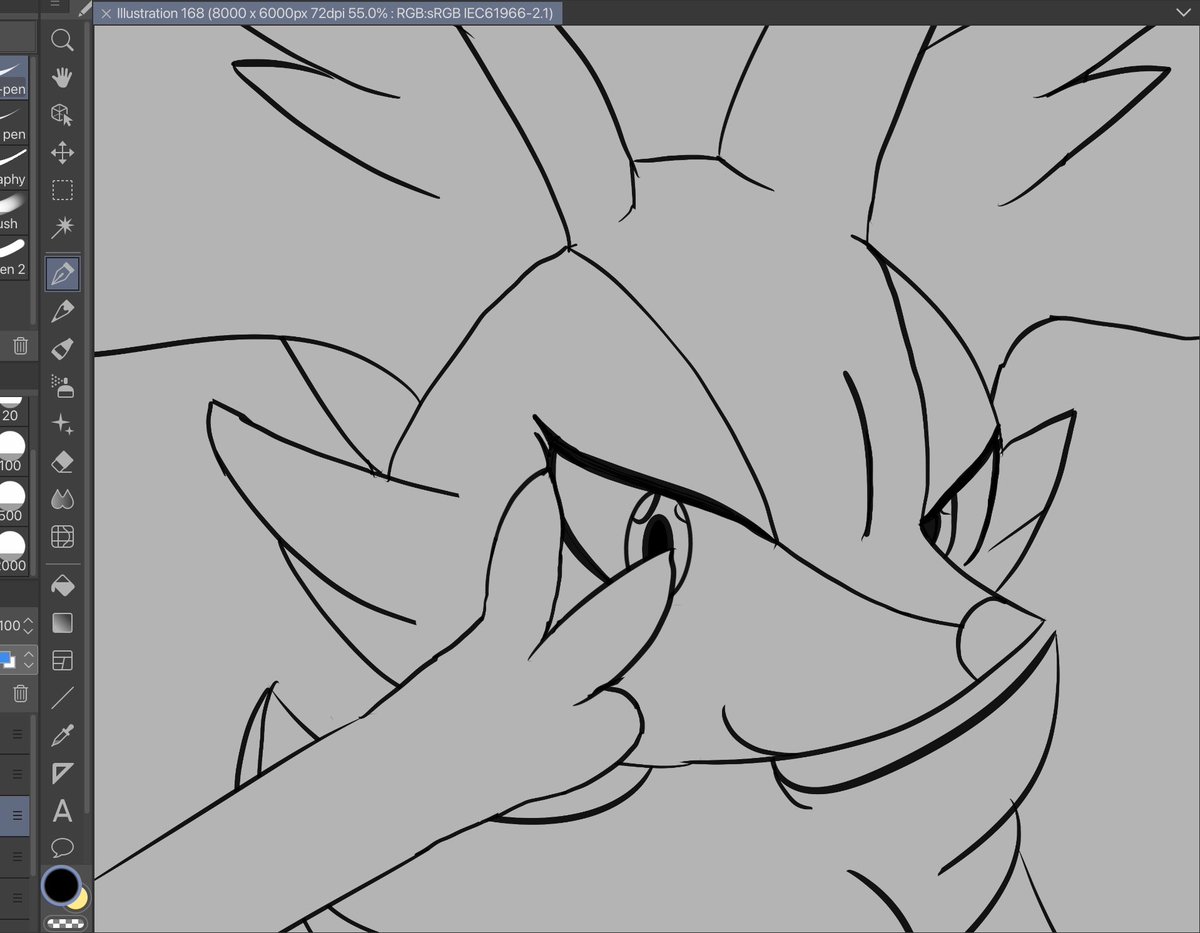Select the Pencil tool
This screenshot has height=933, width=1200.
(62, 311)
